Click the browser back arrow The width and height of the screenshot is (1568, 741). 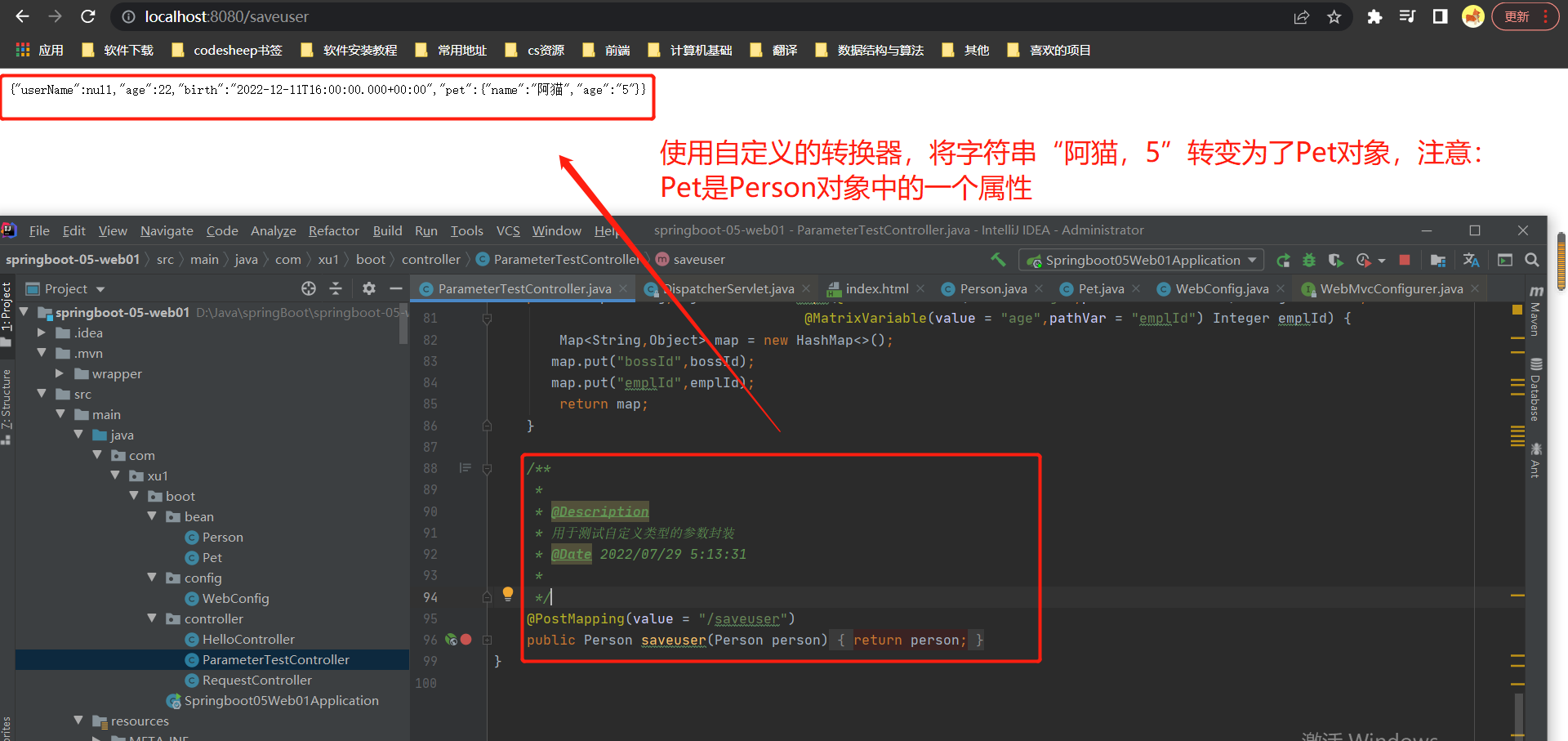(22, 16)
